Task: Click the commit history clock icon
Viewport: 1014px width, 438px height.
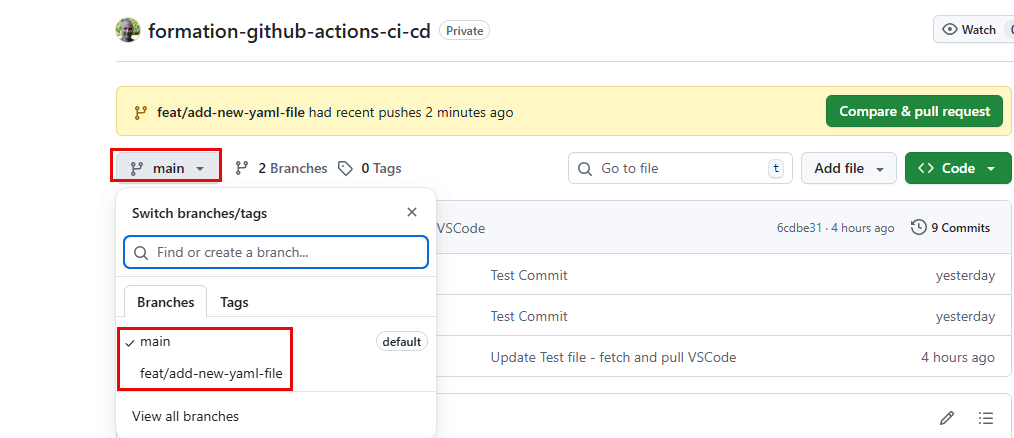Action: [919, 228]
